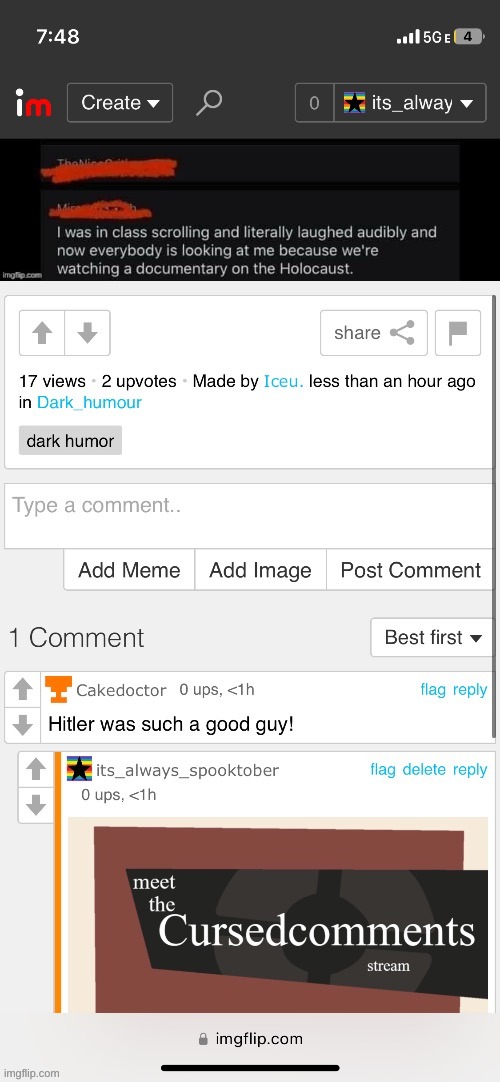Share the meme via share button

pos(374,333)
